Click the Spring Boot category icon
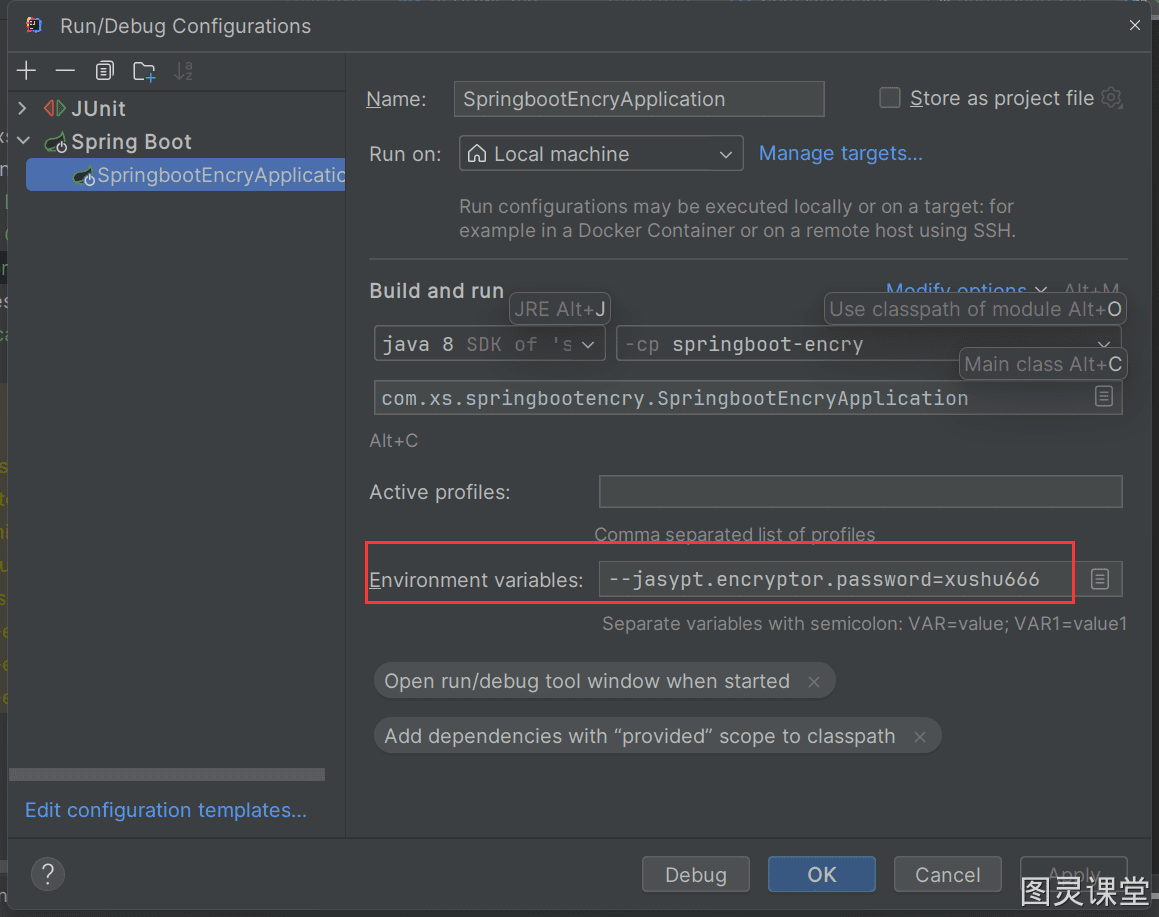The image size is (1159, 917). 56,142
